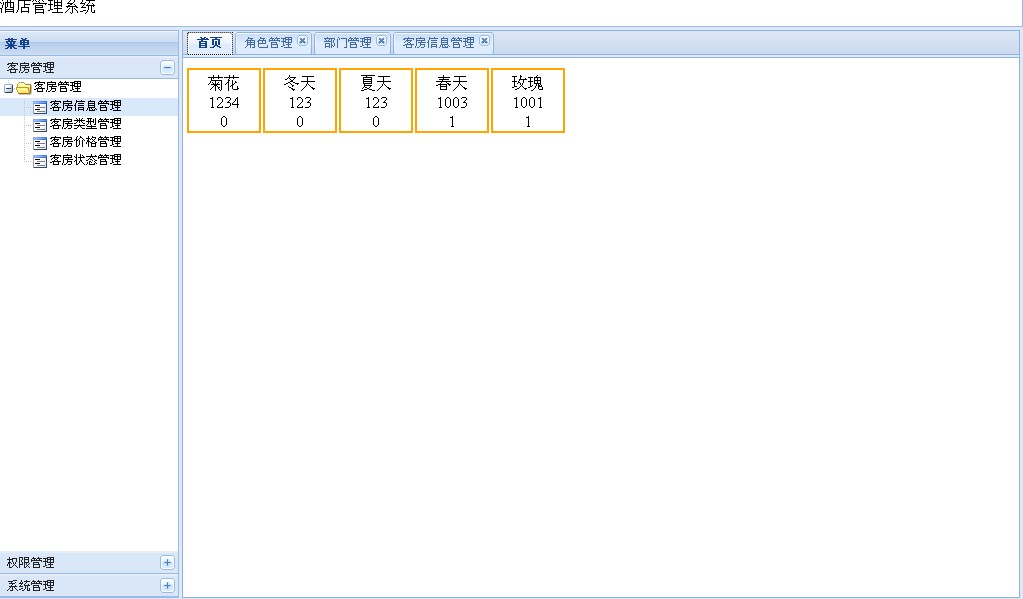This screenshot has height=599, width=1023.
Task: Click the icon beside 客房状态管理 tree item
Action: 40,160
